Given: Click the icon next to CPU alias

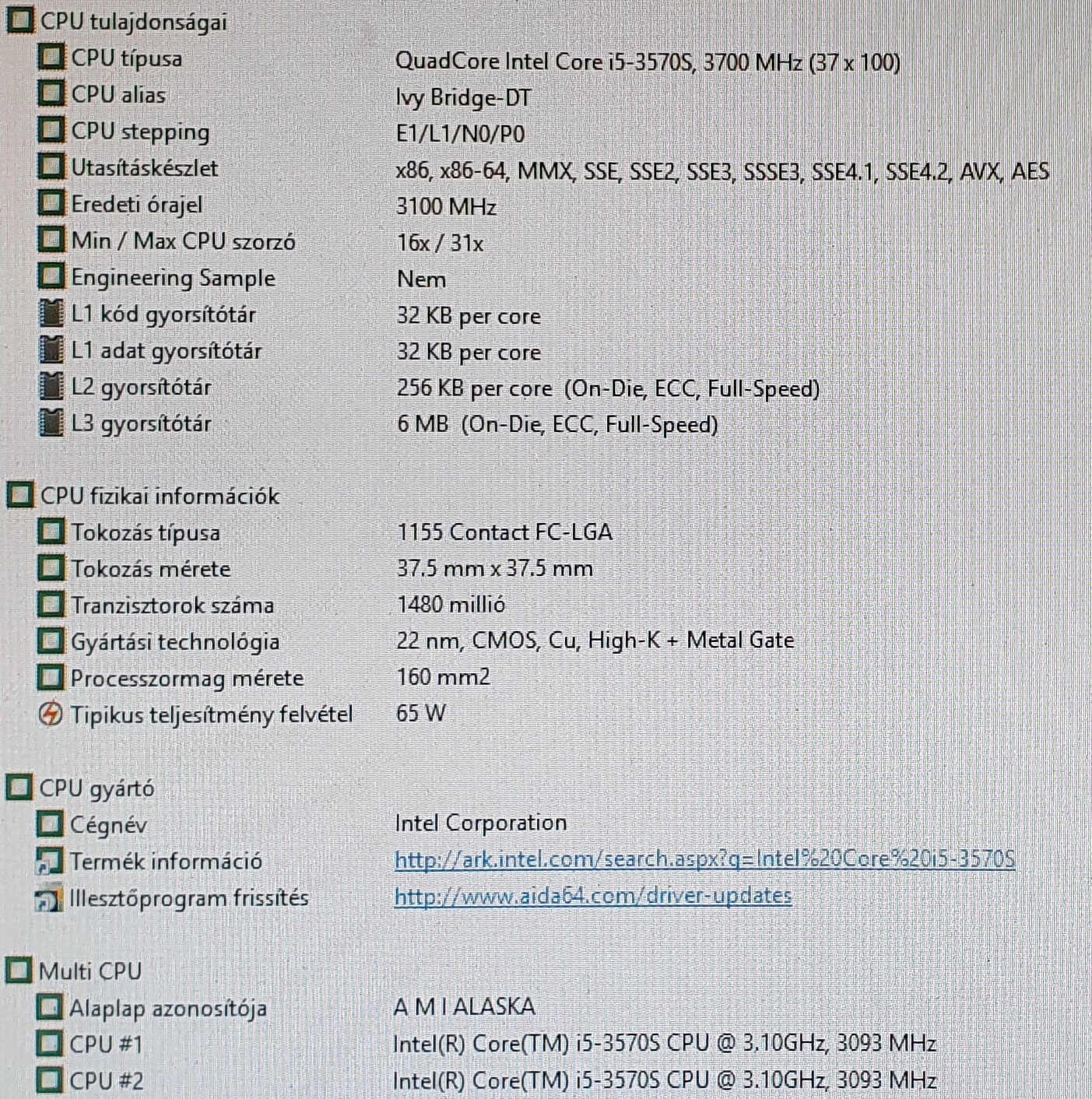Looking at the screenshot, I should click(x=51, y=93).
